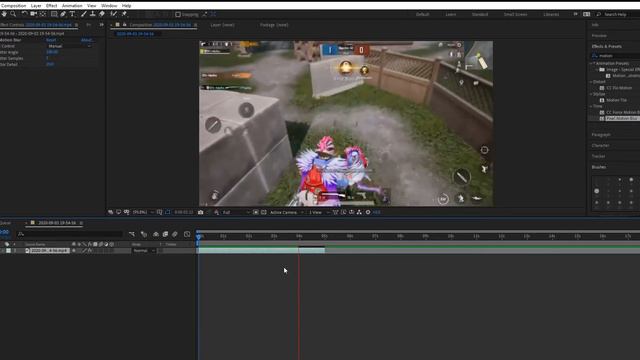This screenshot has width=640, height=360.
Task: Select the Hand tool in toolbar
Action: click(x=4, y=14)
